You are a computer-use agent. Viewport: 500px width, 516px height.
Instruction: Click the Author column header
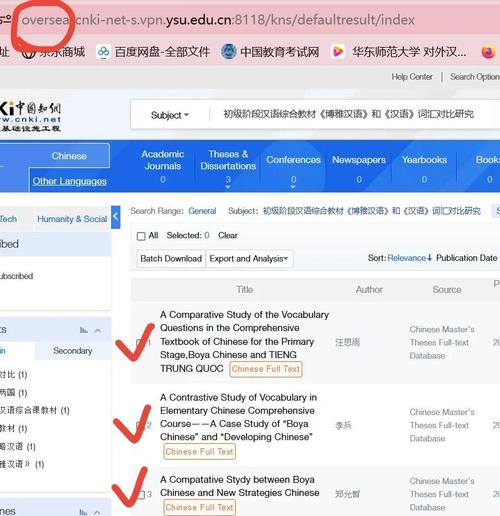[x=369, y=290]
